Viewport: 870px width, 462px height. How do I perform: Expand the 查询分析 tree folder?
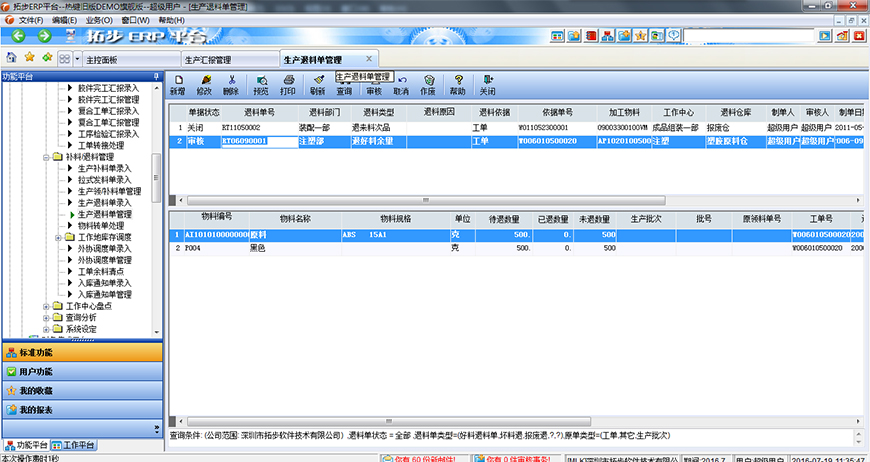click(46, 317)
